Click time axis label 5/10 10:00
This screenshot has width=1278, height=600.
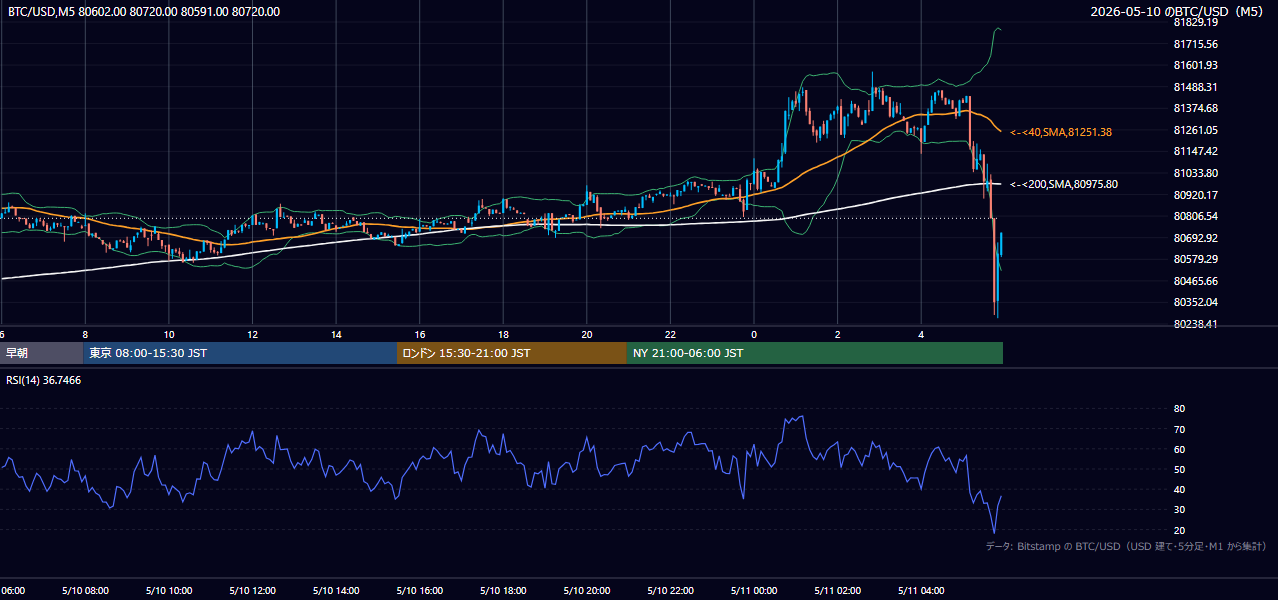167,591
